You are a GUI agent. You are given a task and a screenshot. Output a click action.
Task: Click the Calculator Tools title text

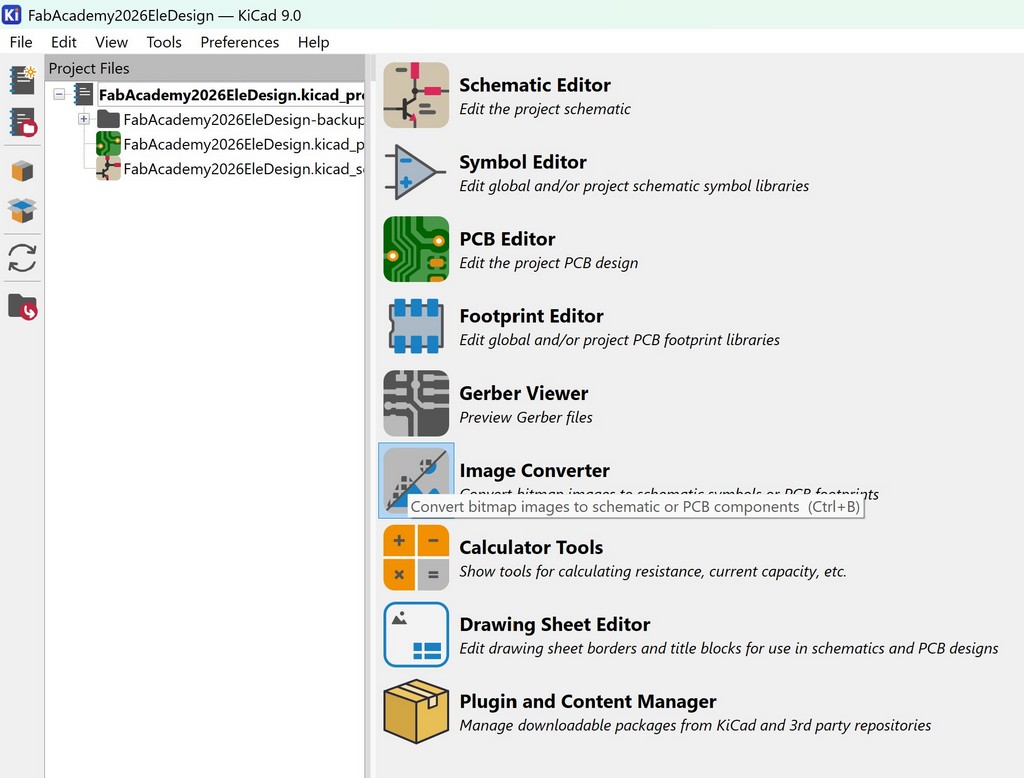(x=532, y=547)
